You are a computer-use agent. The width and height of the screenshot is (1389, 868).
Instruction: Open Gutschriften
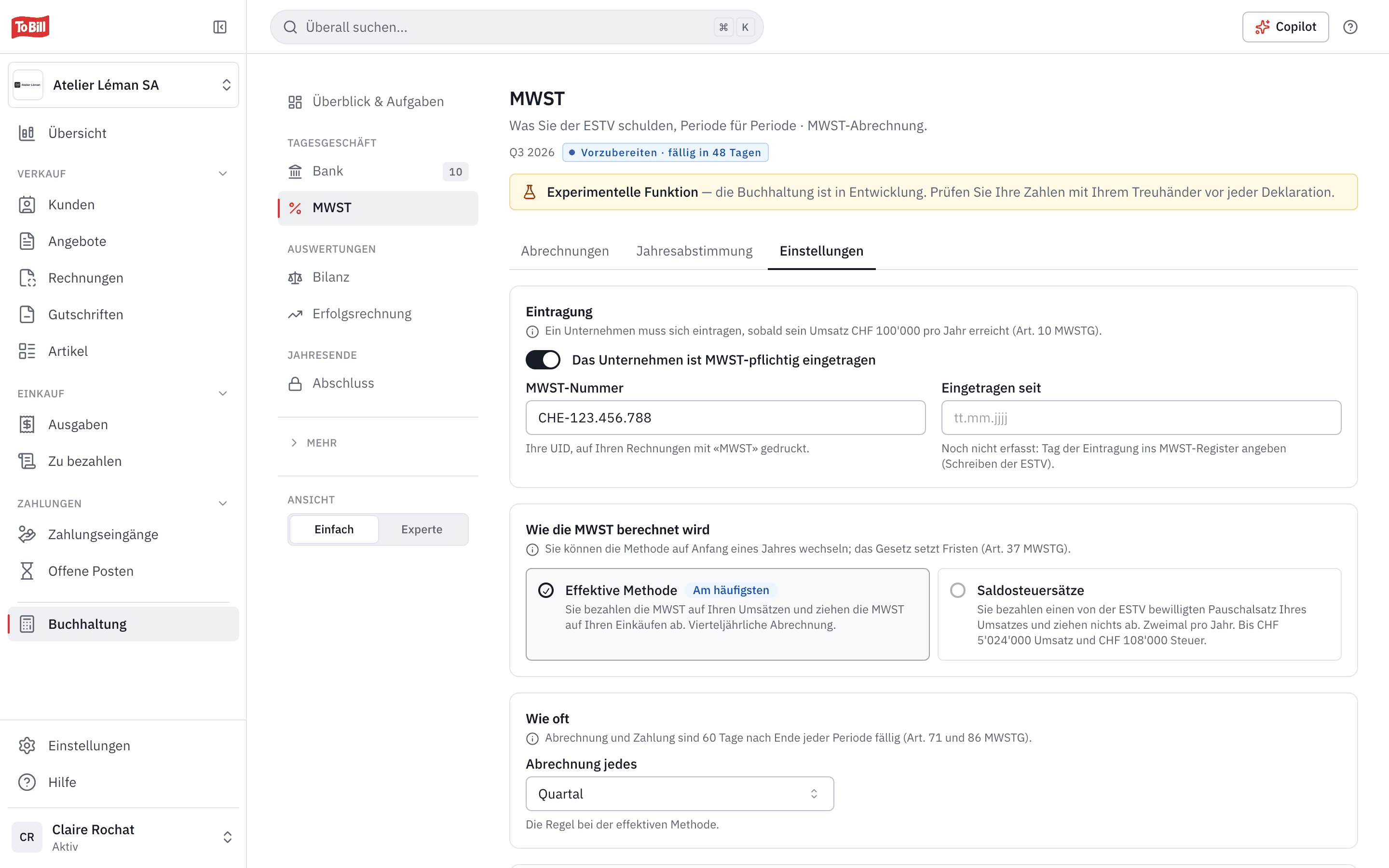tap(123, 314)
